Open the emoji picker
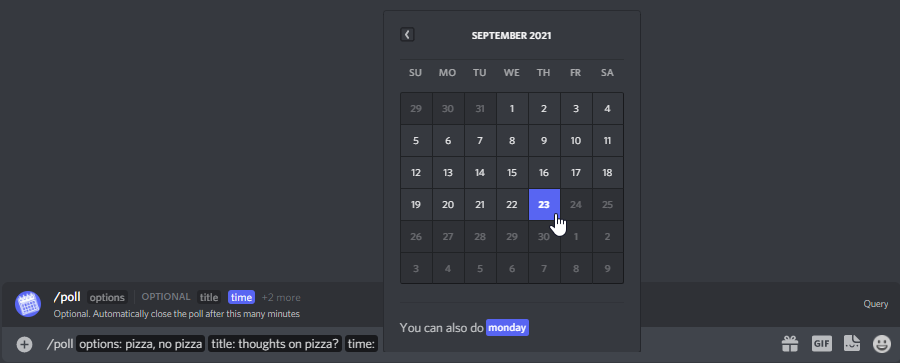The width and height of the screenshot is (900, 363). [881, 343]
